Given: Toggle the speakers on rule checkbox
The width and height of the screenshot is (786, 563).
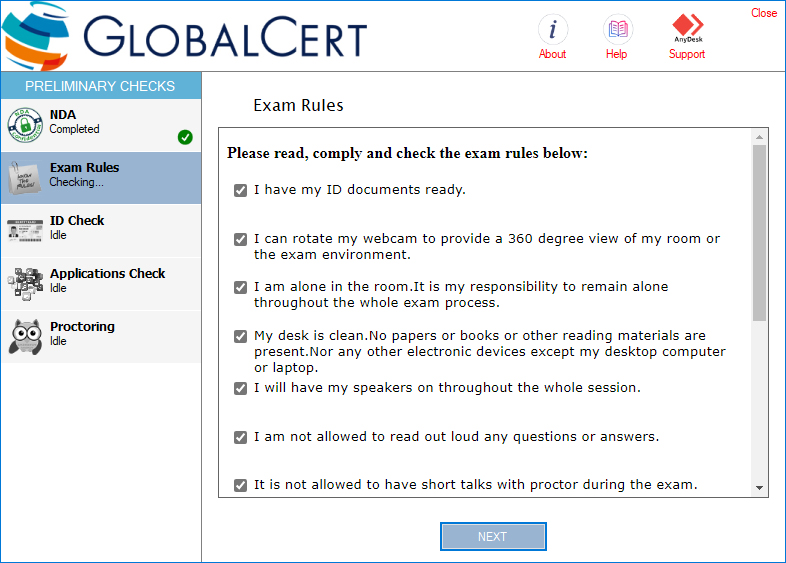Looking at the screenshot, I should click(x=240, y=388).
